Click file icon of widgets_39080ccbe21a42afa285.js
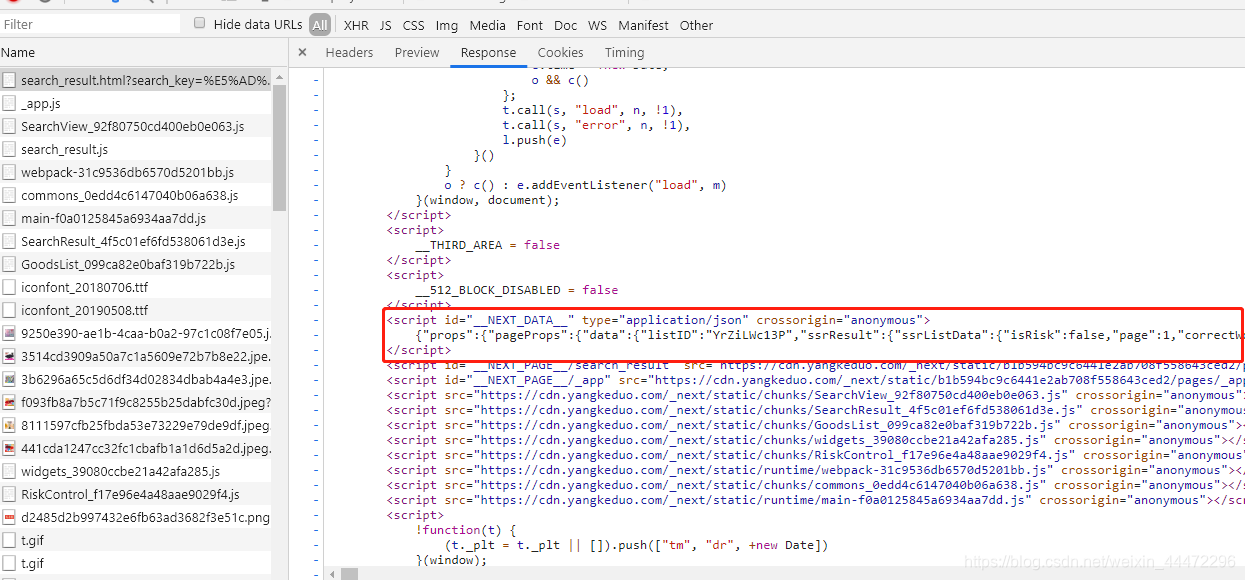1245x580 pixels. point(9,471)
